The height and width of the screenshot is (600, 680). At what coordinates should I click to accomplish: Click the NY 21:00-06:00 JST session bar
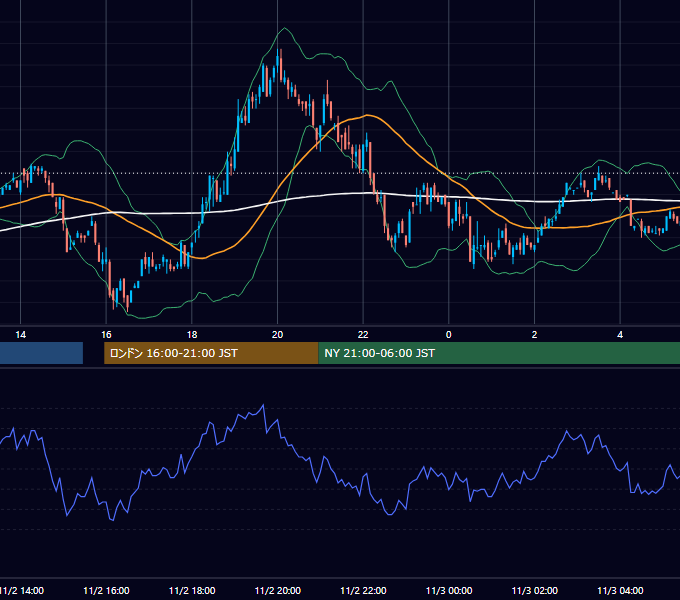(499, 353)
